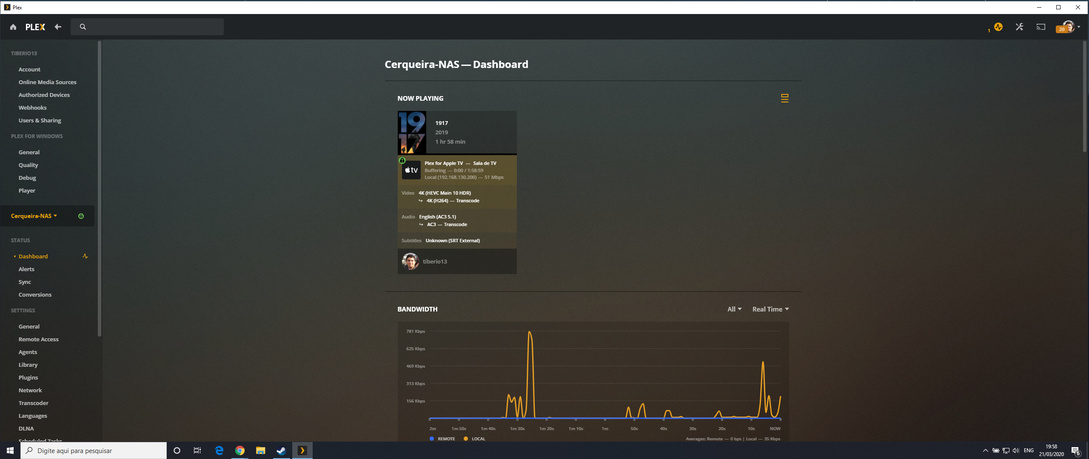
Task: Open tiberio13 user avatar in Now Playing
Action: tap(410, 261)
